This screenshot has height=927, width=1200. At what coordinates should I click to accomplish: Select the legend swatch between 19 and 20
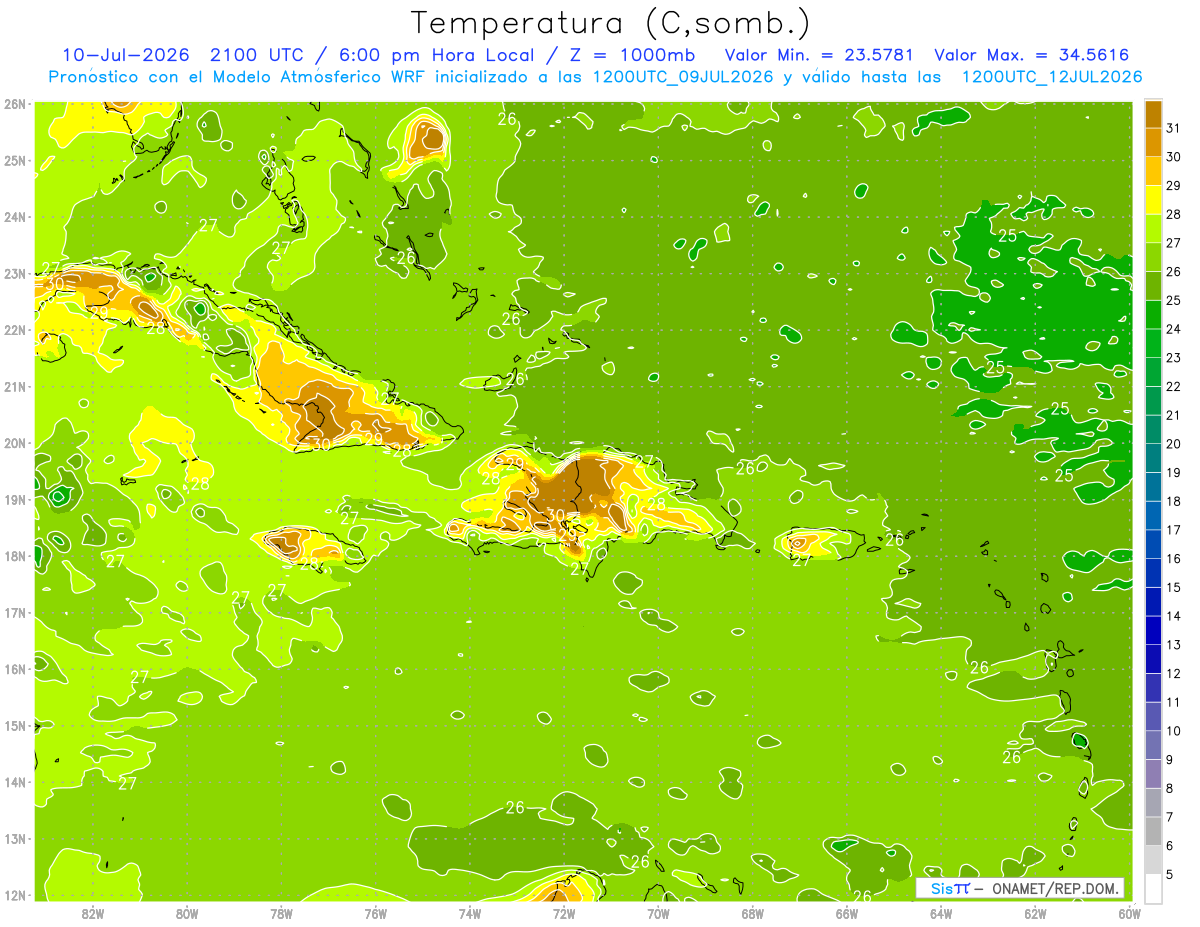(1153, 458)
